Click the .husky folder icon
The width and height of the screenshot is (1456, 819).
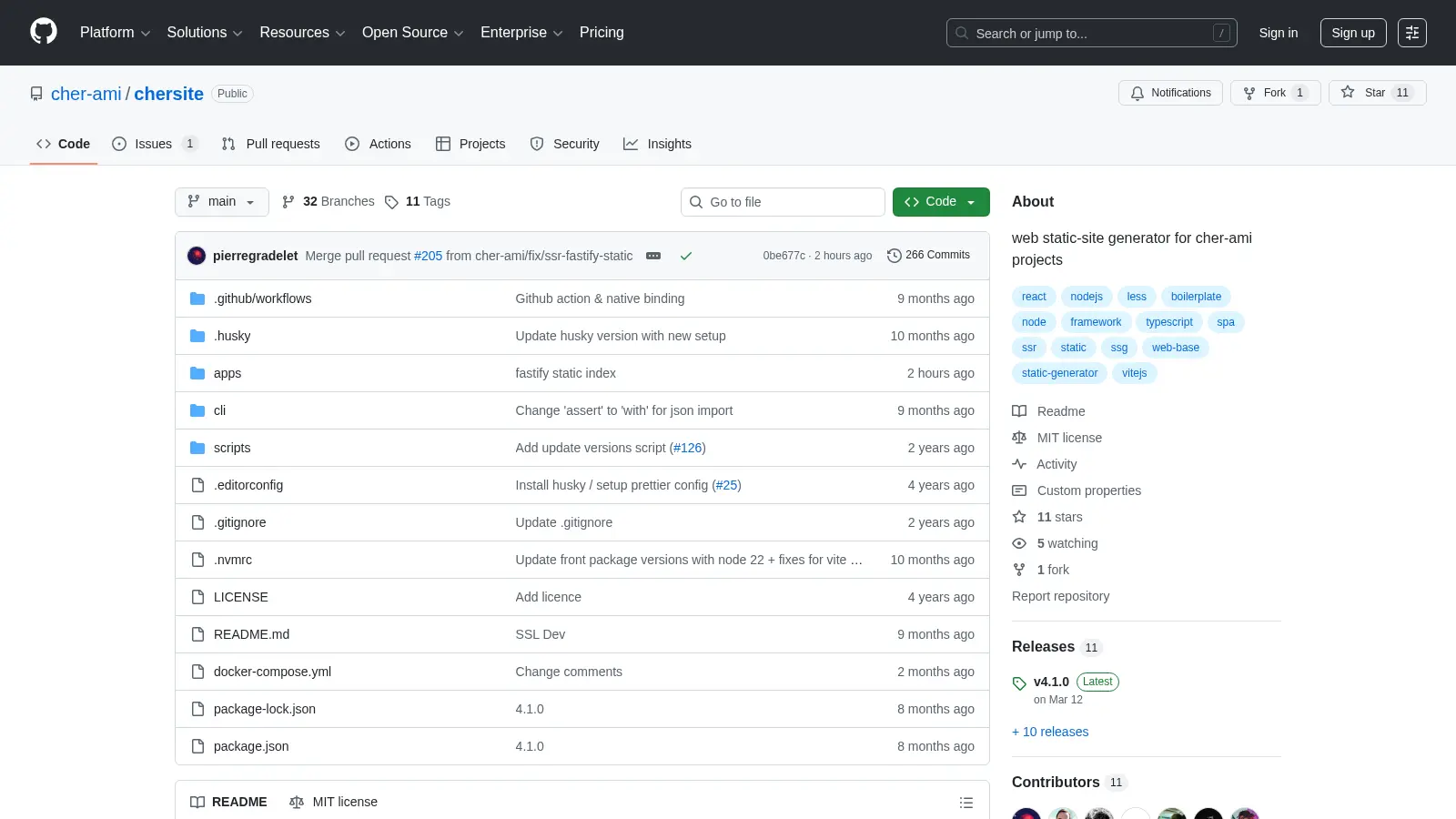coord(197,336)
